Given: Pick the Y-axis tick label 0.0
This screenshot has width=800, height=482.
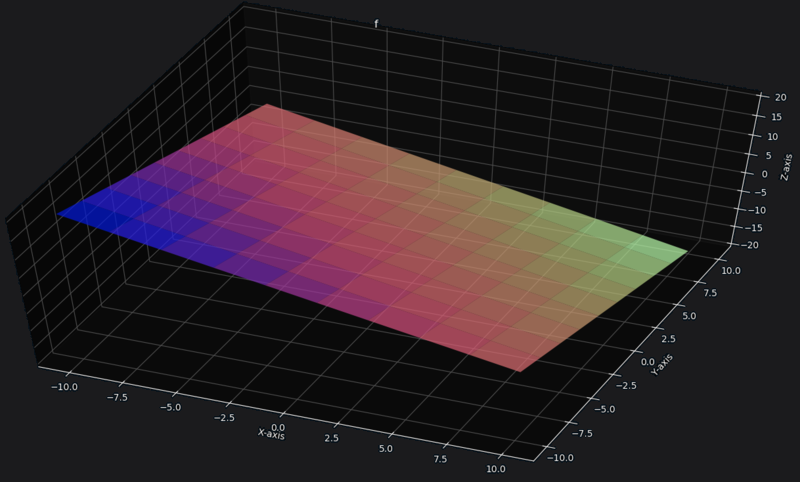Looking at the screenshot, I should click(647, 362).
